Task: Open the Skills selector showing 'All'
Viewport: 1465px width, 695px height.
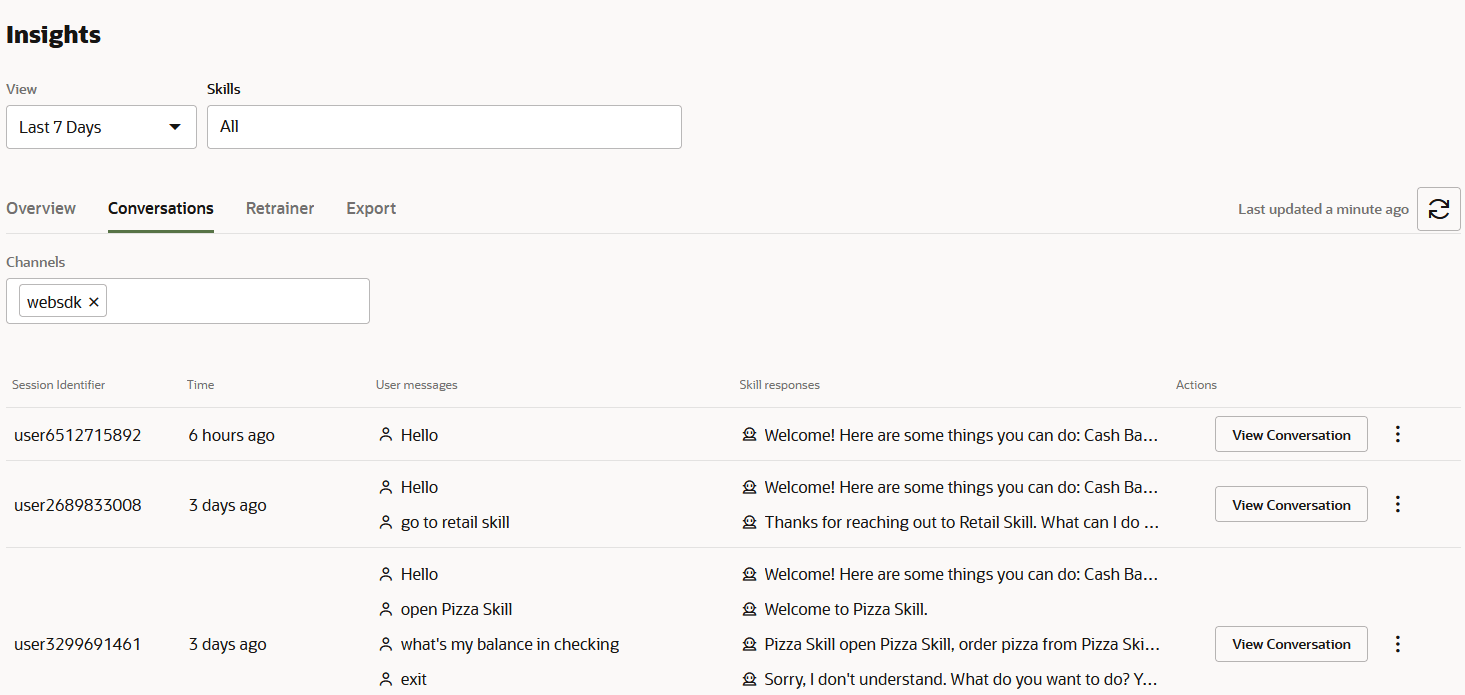Action: (x=444, y=127)
